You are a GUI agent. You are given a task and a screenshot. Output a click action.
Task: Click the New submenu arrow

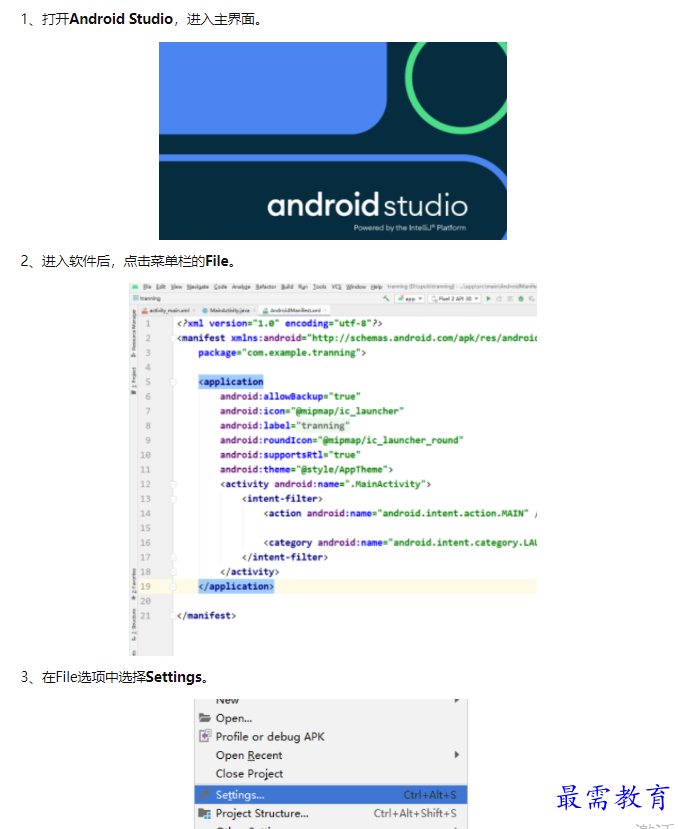point(457,701)
